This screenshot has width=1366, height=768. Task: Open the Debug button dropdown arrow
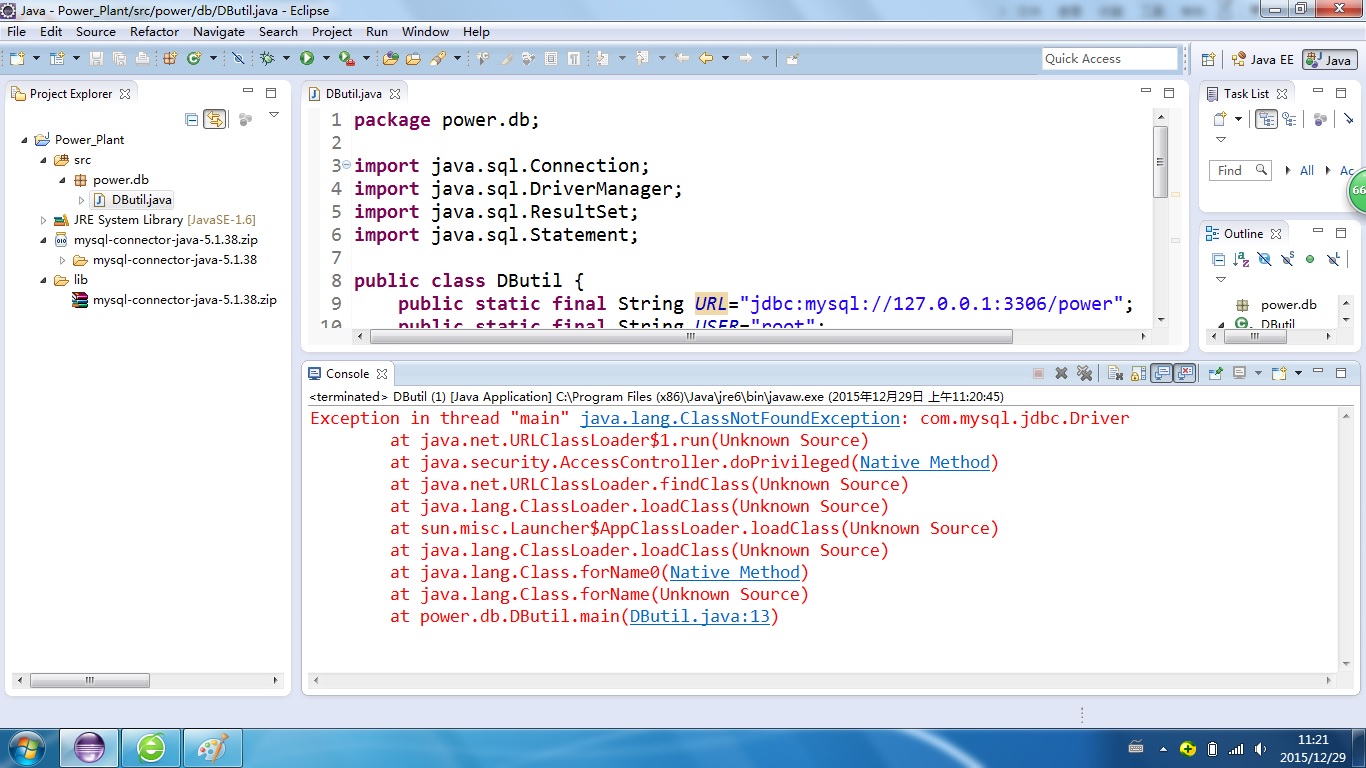point(286,58)
